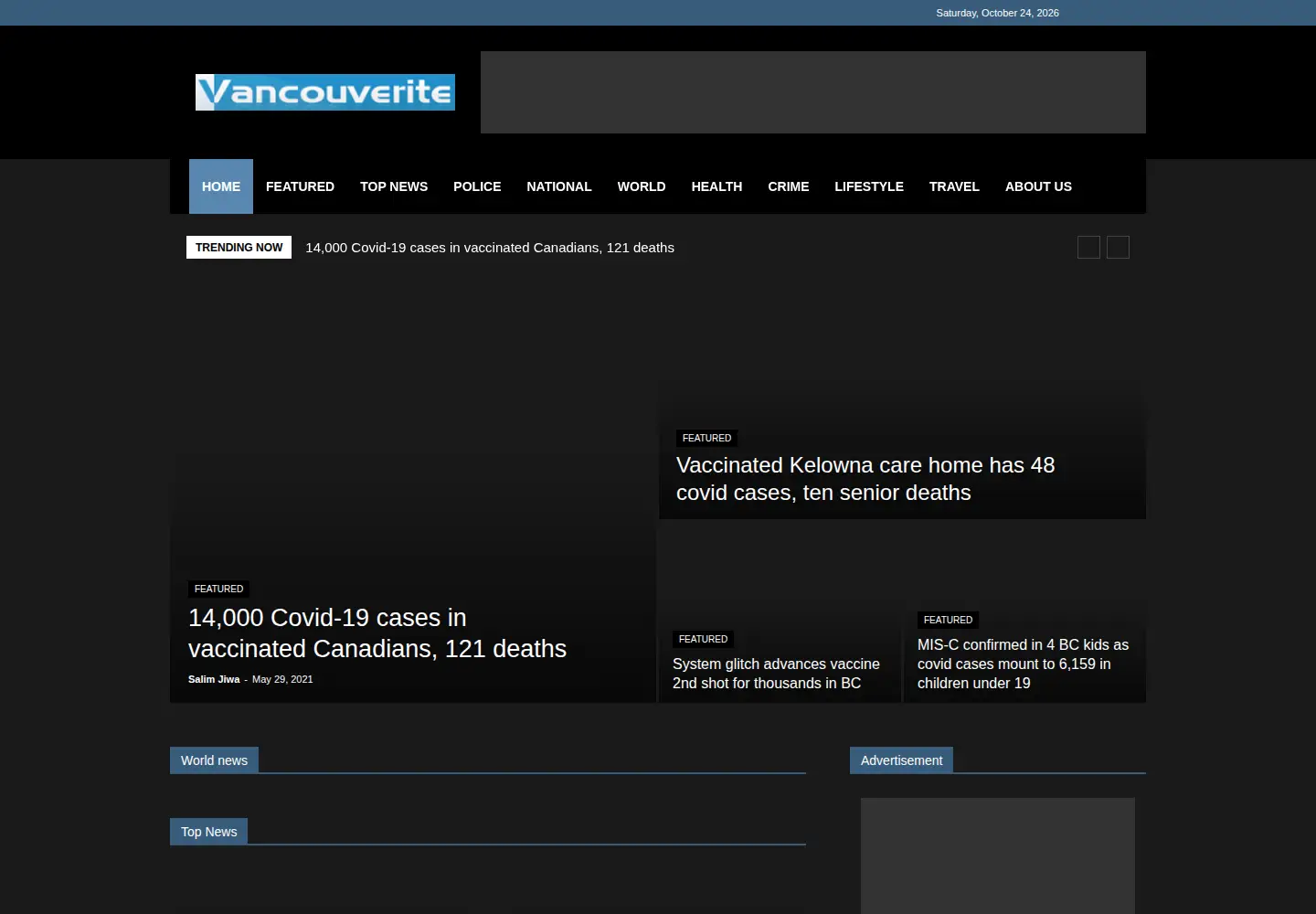Open MIS-C confirmed in 4 BC kids article

(1023, 664)
